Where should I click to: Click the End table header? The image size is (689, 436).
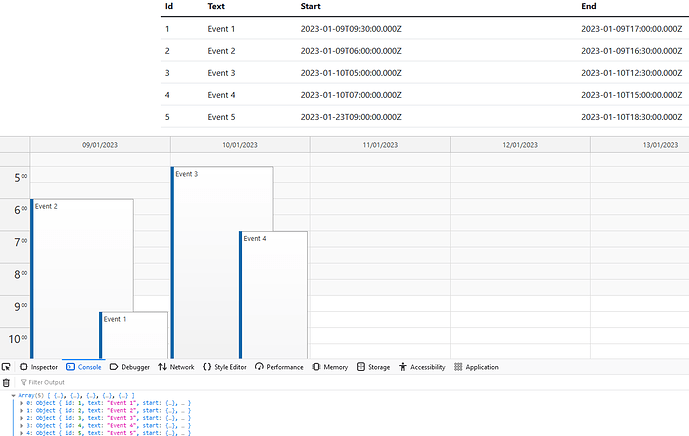point(589,6)
